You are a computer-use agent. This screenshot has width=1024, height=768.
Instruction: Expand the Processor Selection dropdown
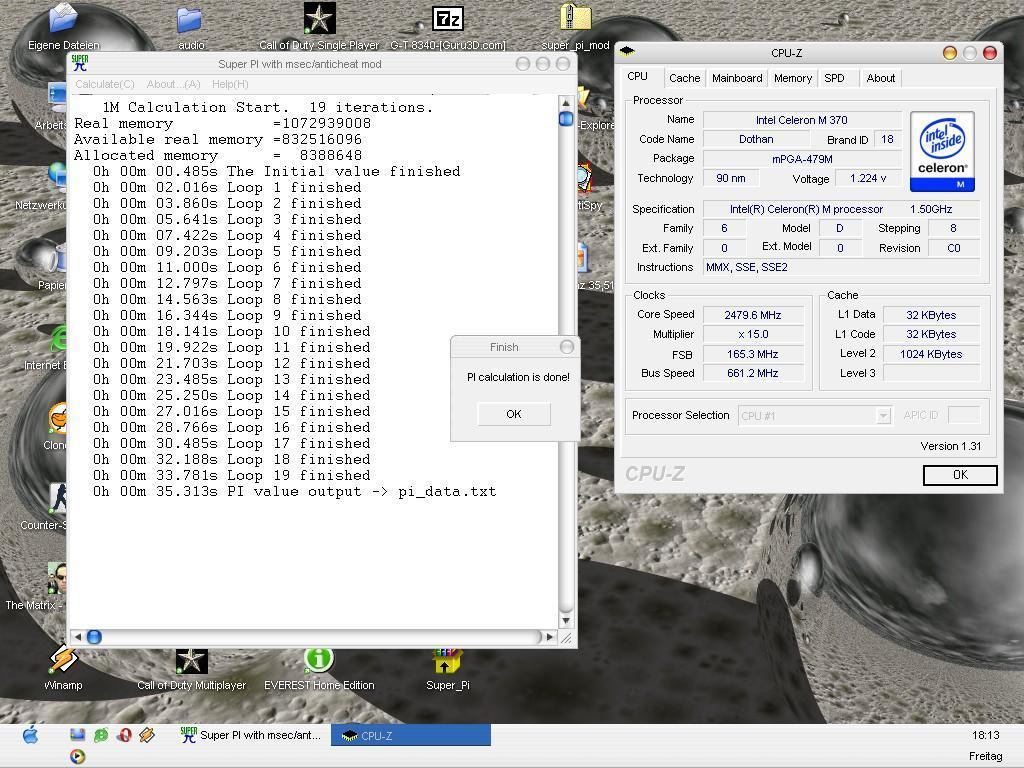pyautogui.click(x=883, y=415)
